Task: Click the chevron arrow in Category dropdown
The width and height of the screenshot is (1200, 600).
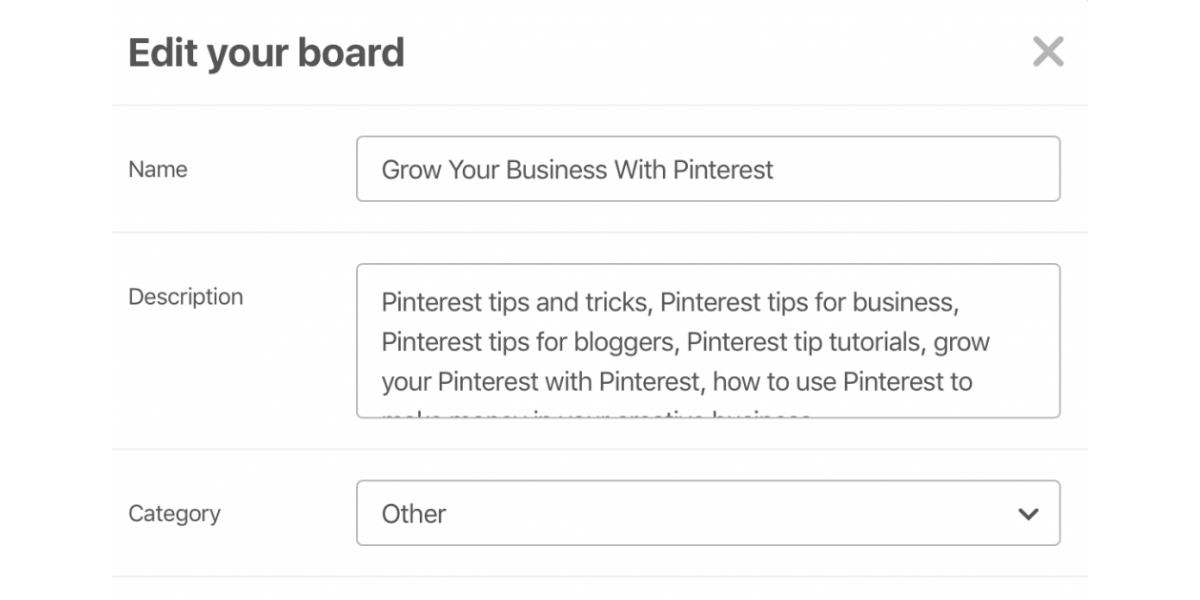Action: (x=1027, y=514)
